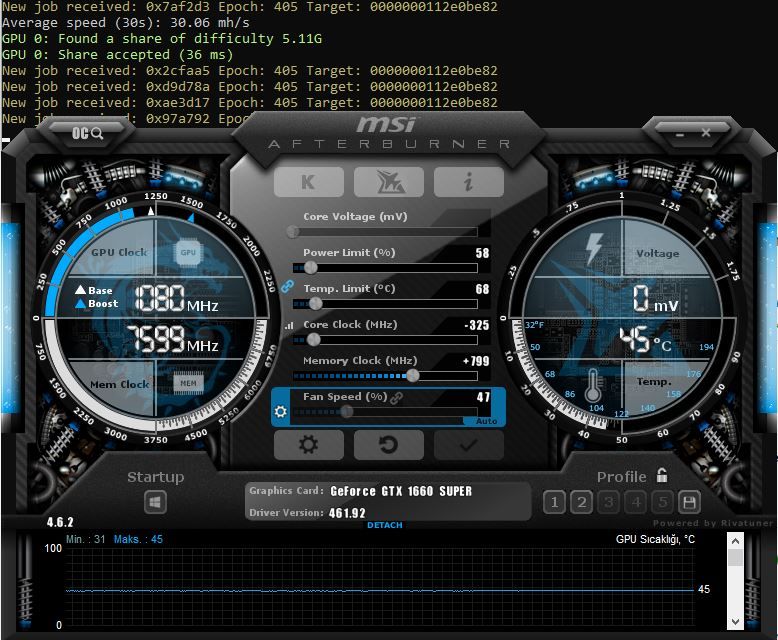Image resolution: width=778 pixels, height=640 pixels.
Task: Click the Maks. : 45 graph value
Action: click(x=138, y=539)
